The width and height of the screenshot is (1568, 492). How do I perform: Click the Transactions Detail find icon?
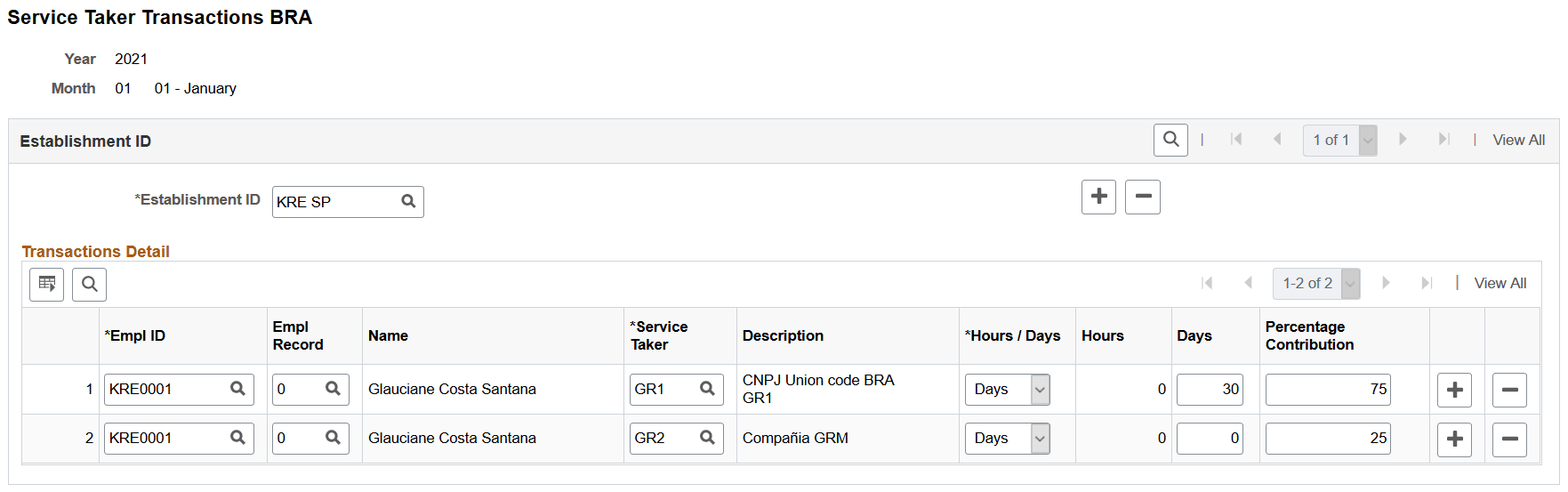(90, 285)
